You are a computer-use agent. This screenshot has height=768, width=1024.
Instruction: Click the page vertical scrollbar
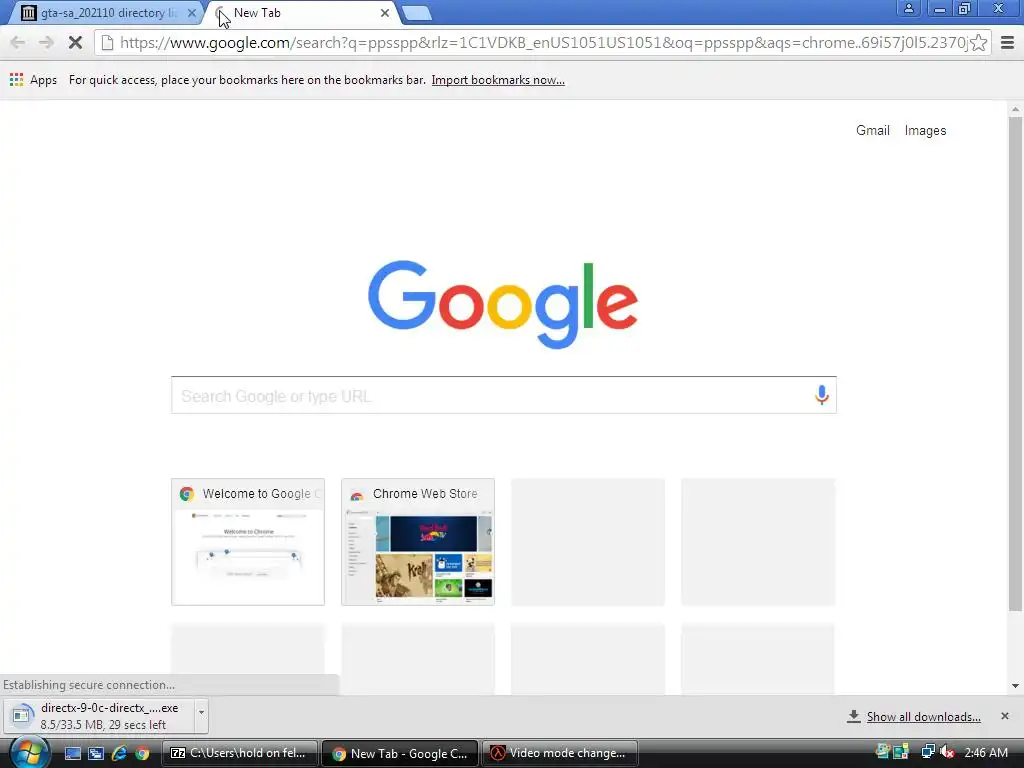pos(1015,364)
